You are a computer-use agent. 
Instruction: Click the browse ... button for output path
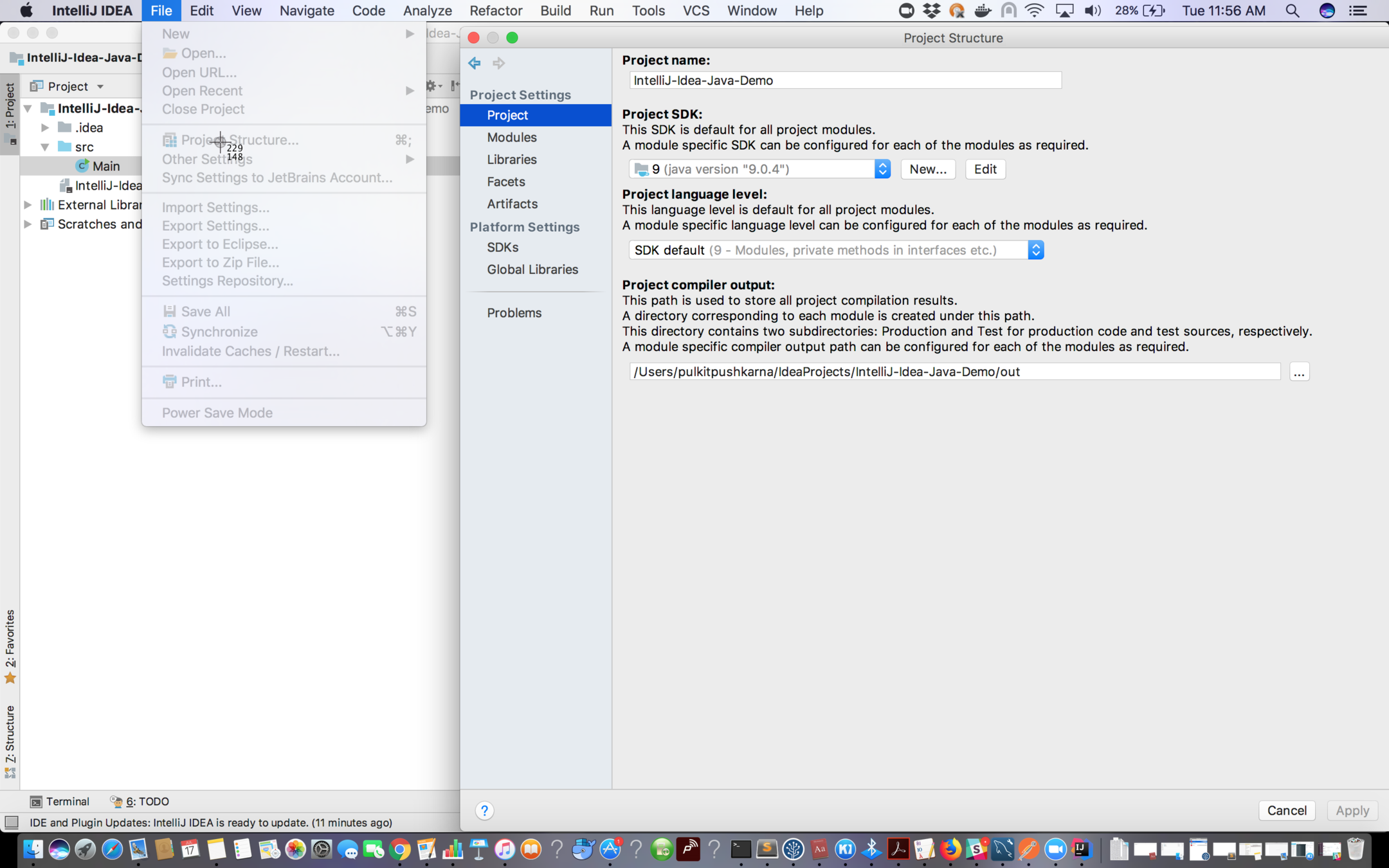point(1299,372)
